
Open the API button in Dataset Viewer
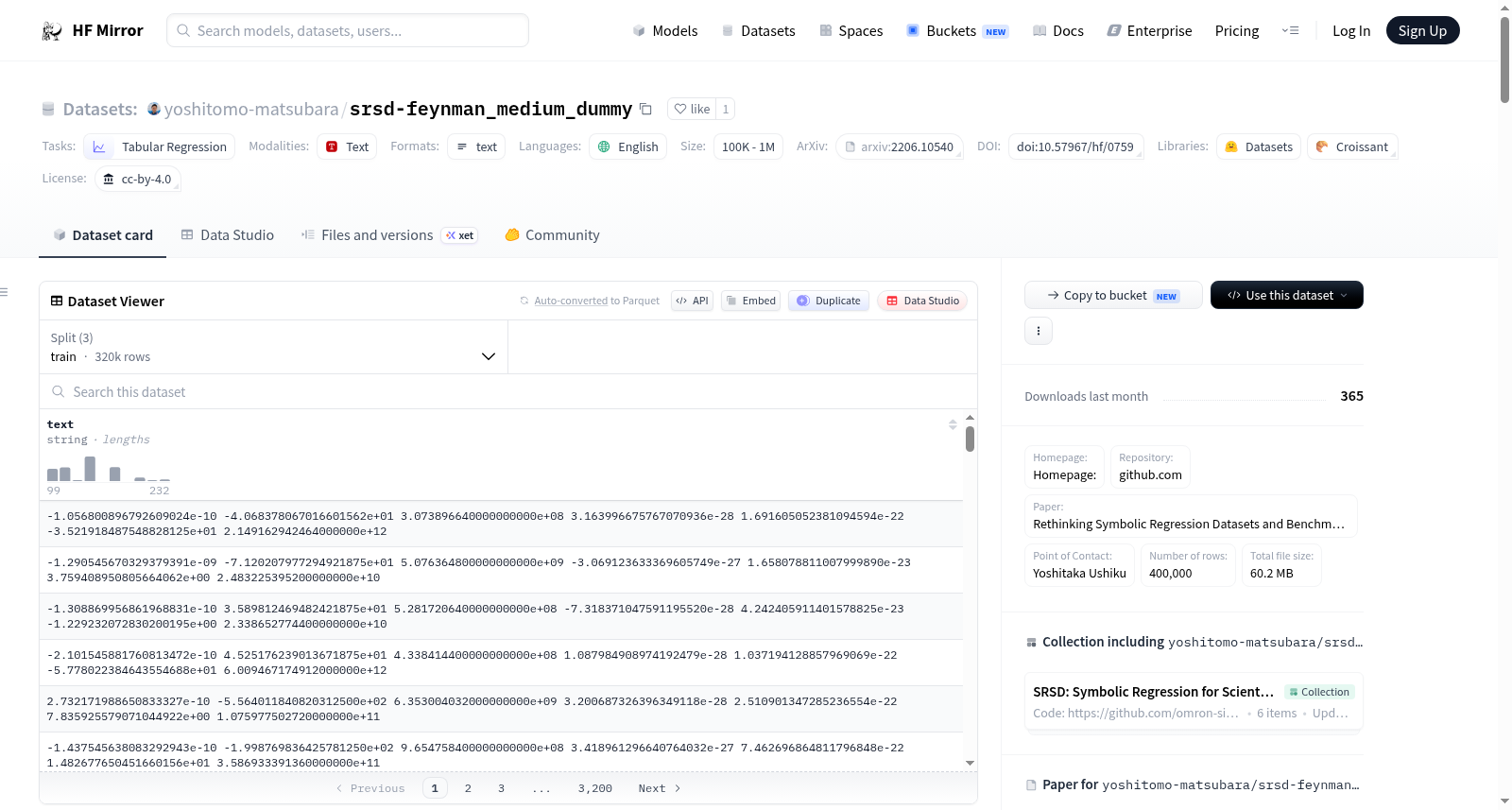(x=692, y=301)
